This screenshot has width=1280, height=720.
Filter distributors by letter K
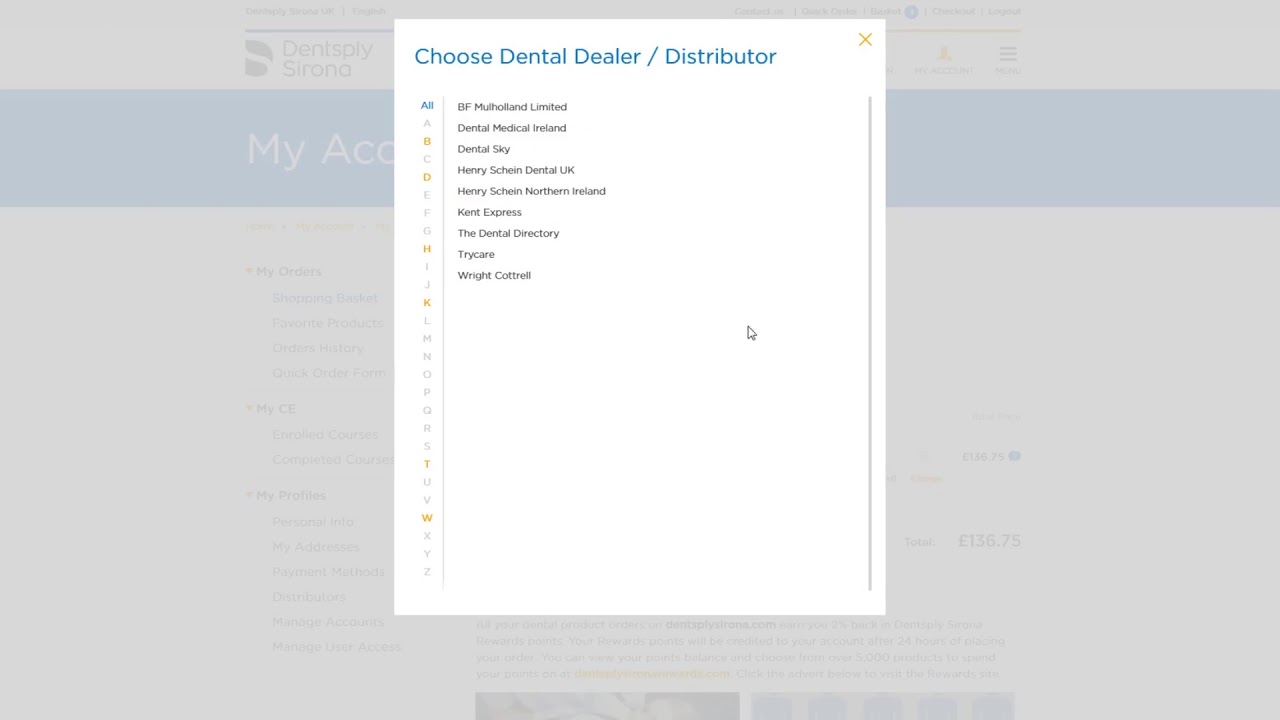pos(427,303)
